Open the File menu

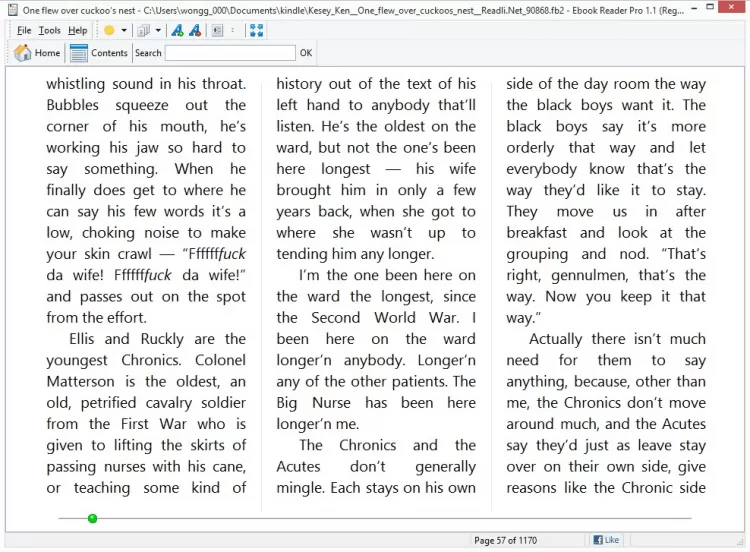point(24,30)
